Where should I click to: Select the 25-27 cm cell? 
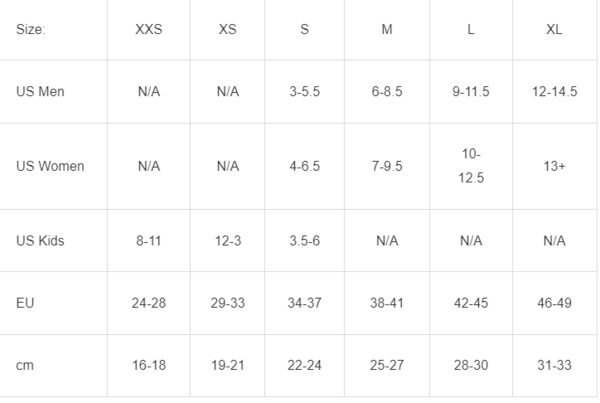tap(386, 366)
